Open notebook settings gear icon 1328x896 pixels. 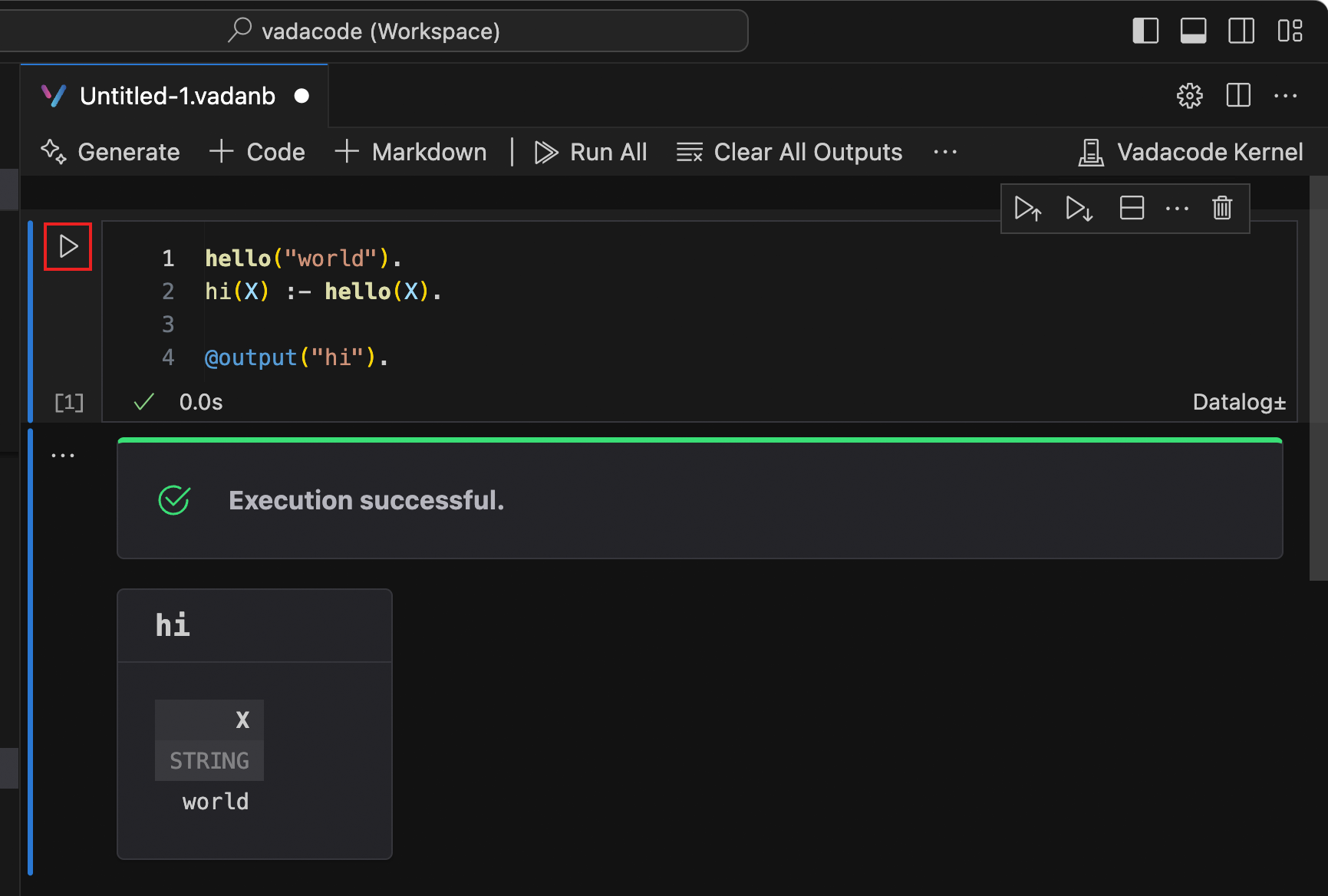tap(1190, 96)
